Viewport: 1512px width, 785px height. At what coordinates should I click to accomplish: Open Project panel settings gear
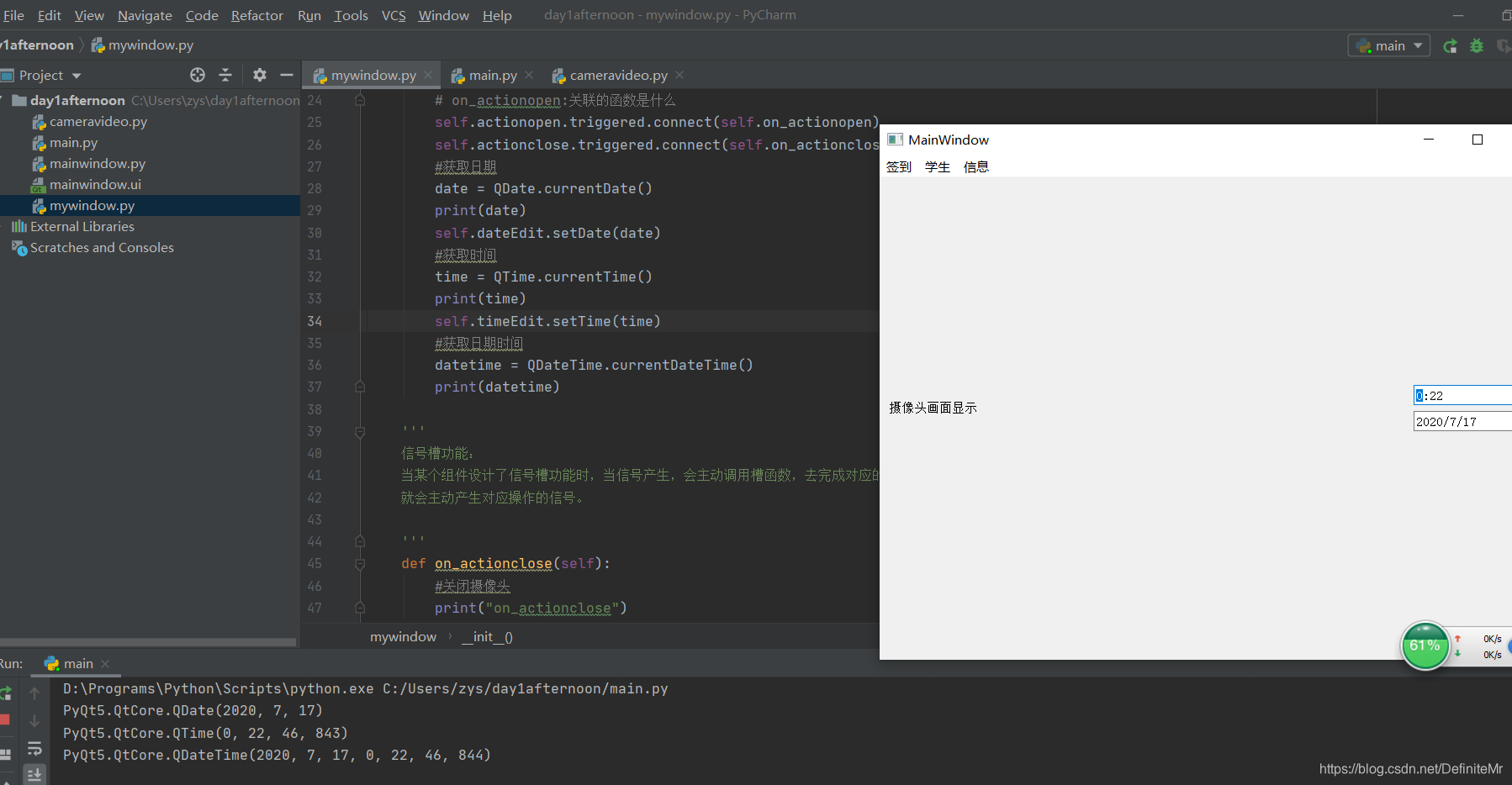[x=260, y=75]
